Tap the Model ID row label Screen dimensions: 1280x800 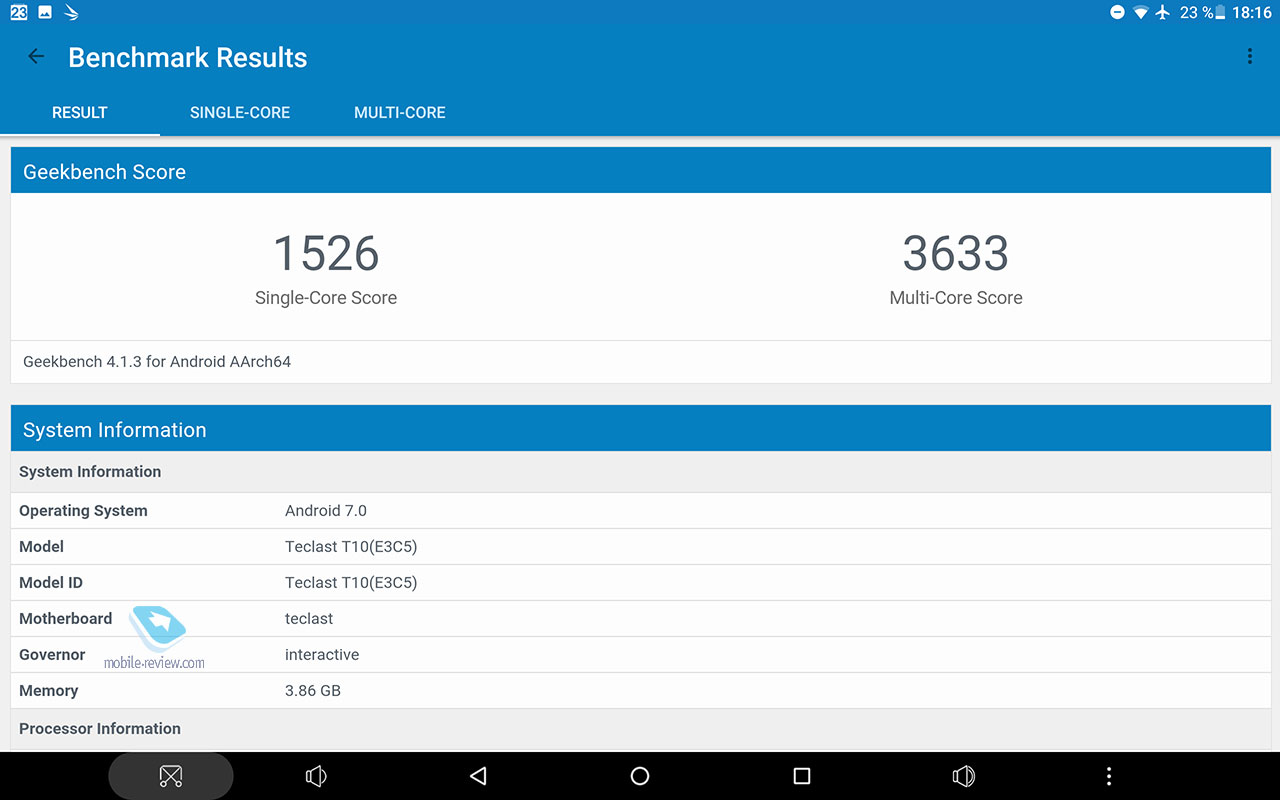pyautogui.click(x=51, y=583)
